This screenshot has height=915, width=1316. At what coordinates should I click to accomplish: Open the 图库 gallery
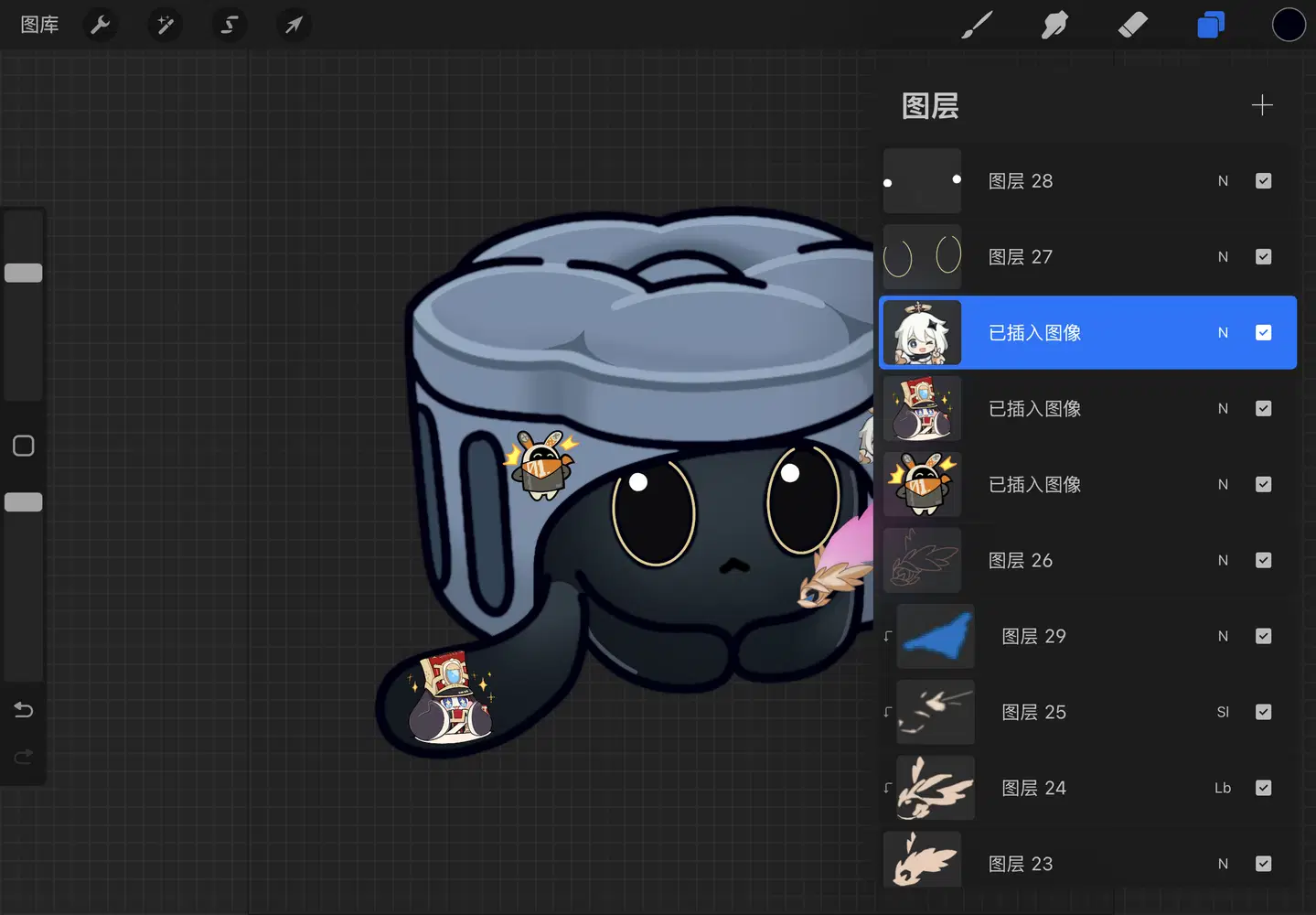coord(39,25)
